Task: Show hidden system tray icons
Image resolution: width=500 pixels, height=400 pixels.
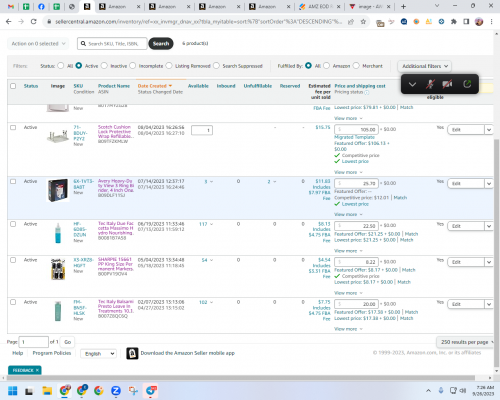Action: tap(428, 390)
